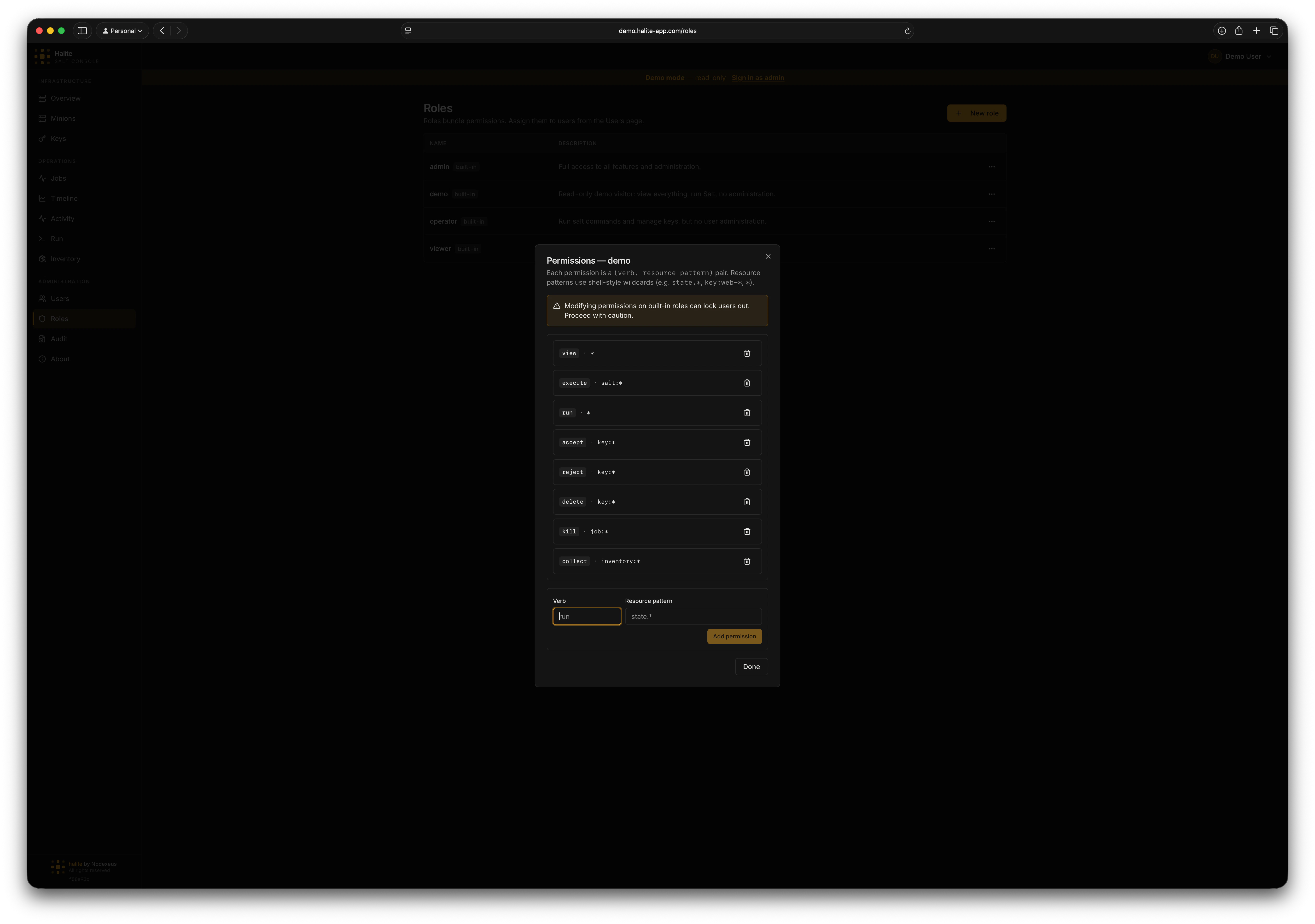Click the Add permission button
Screen dimensions: 1315x924
point(734,637)
